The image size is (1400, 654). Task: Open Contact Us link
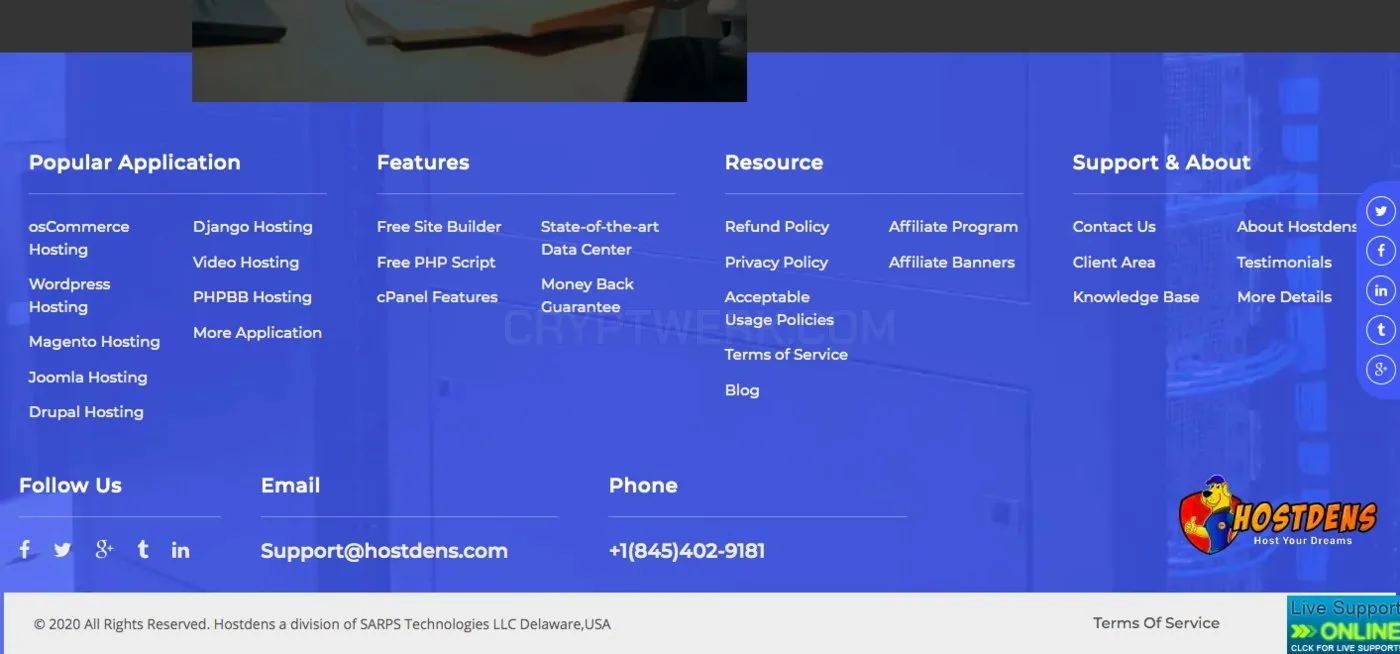coord(1114,227)
